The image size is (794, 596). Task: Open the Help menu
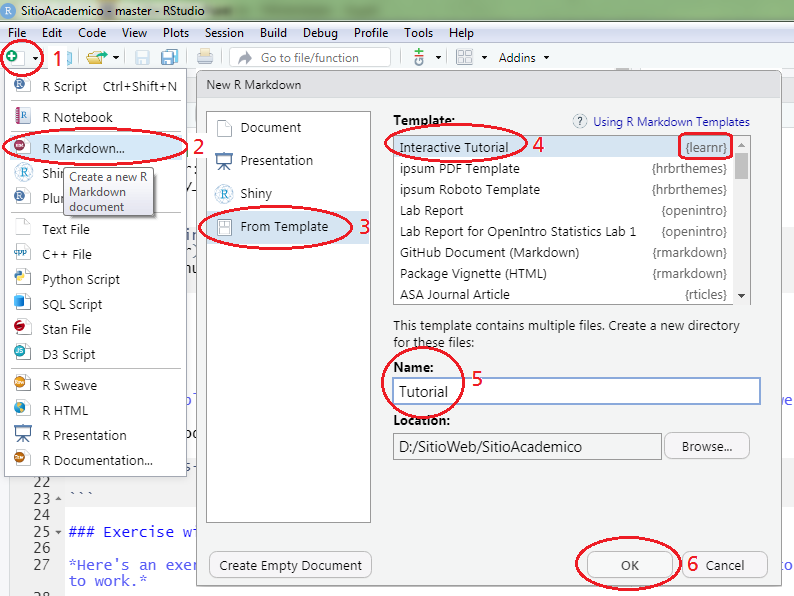tap(461, 33)
